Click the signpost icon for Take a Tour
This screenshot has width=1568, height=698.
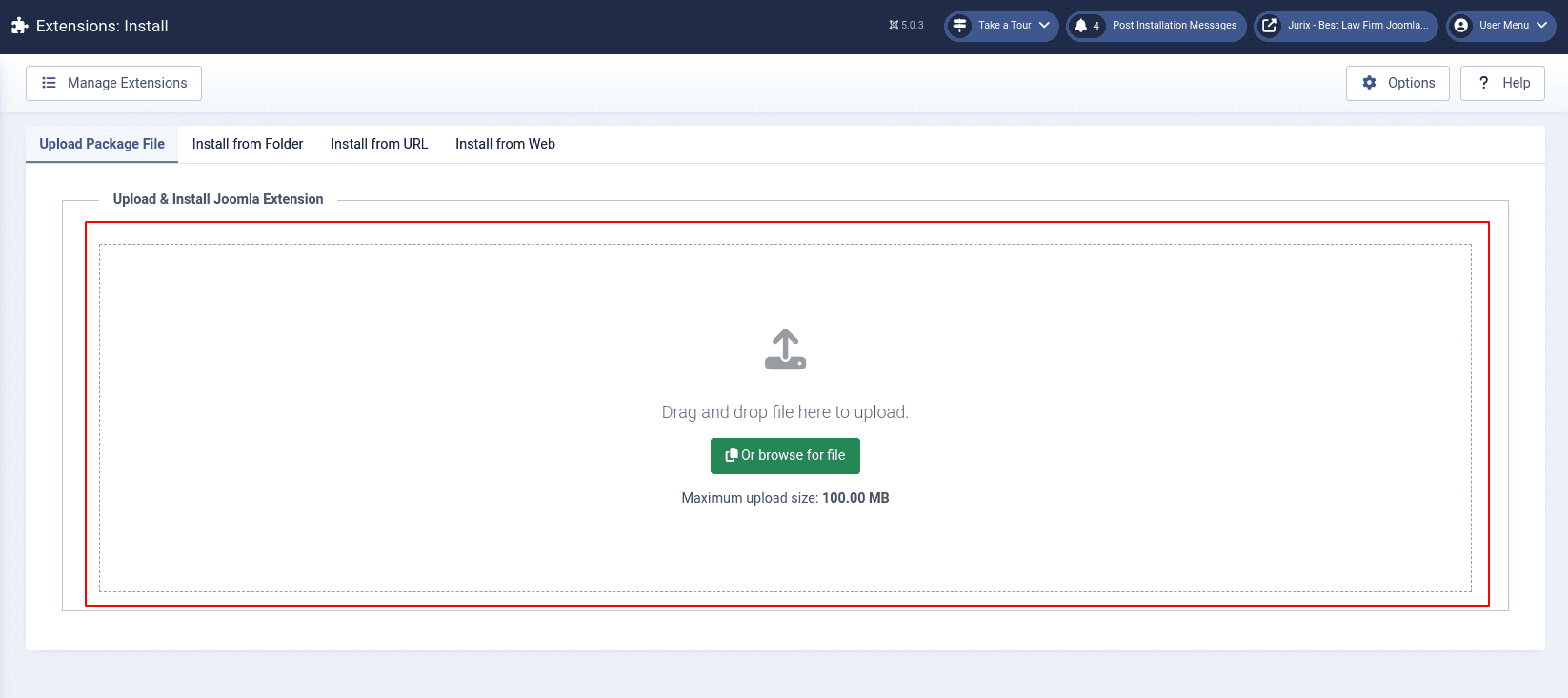[960, 26]
